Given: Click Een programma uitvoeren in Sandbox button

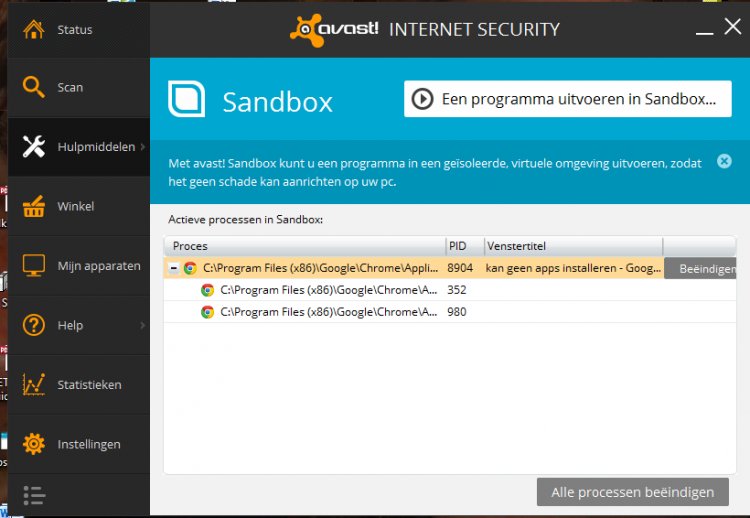Looking at the screenshot, I should click(x=568, y=99).
